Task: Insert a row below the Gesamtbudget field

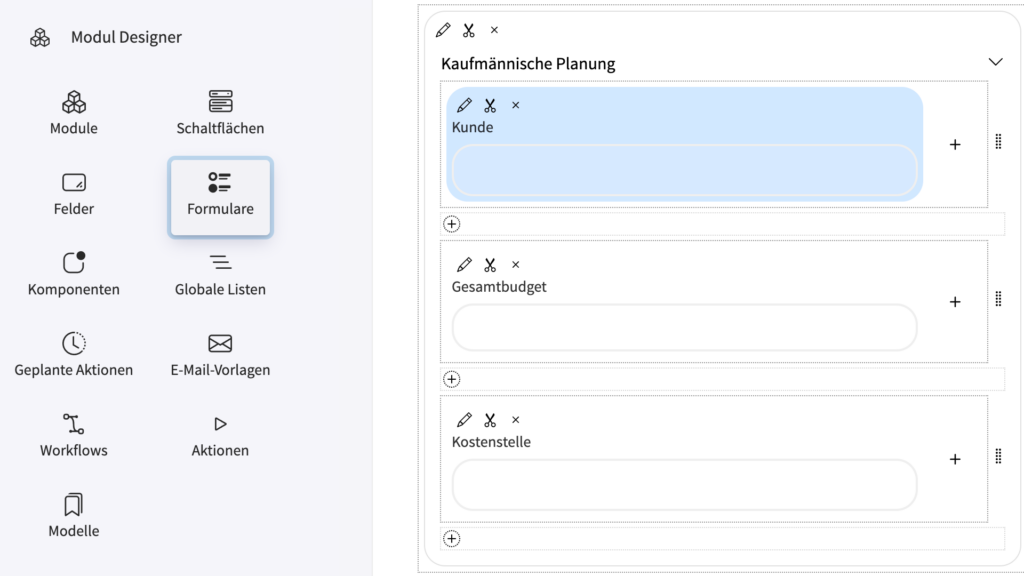Action: pyautogui.click(x=451, y=379)
